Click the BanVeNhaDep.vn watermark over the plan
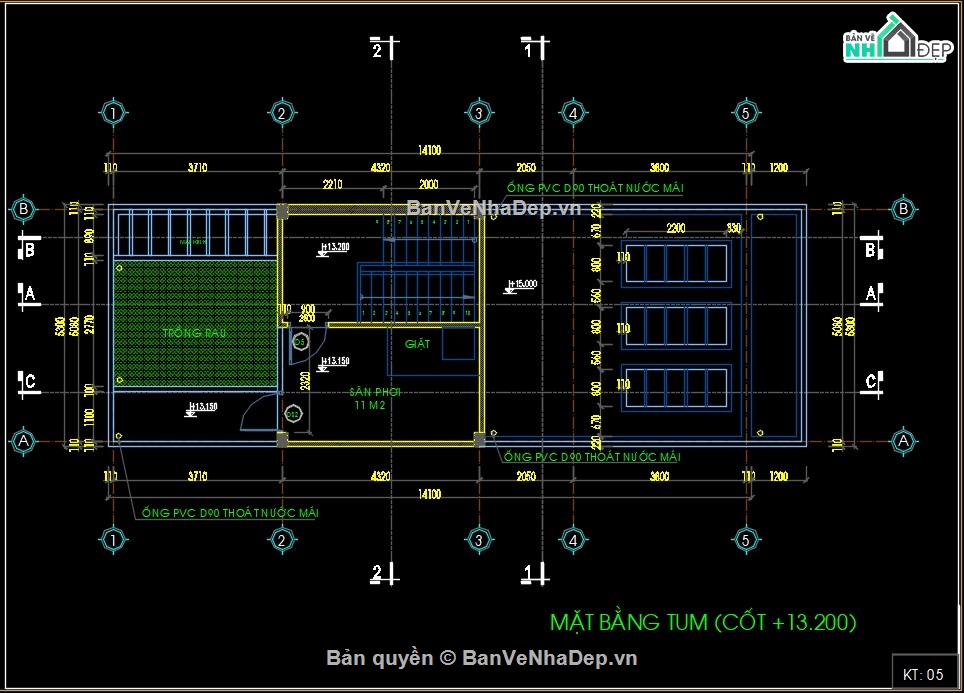Image resolution: width=964 pixels, height=693 pixels. point(494,208)
